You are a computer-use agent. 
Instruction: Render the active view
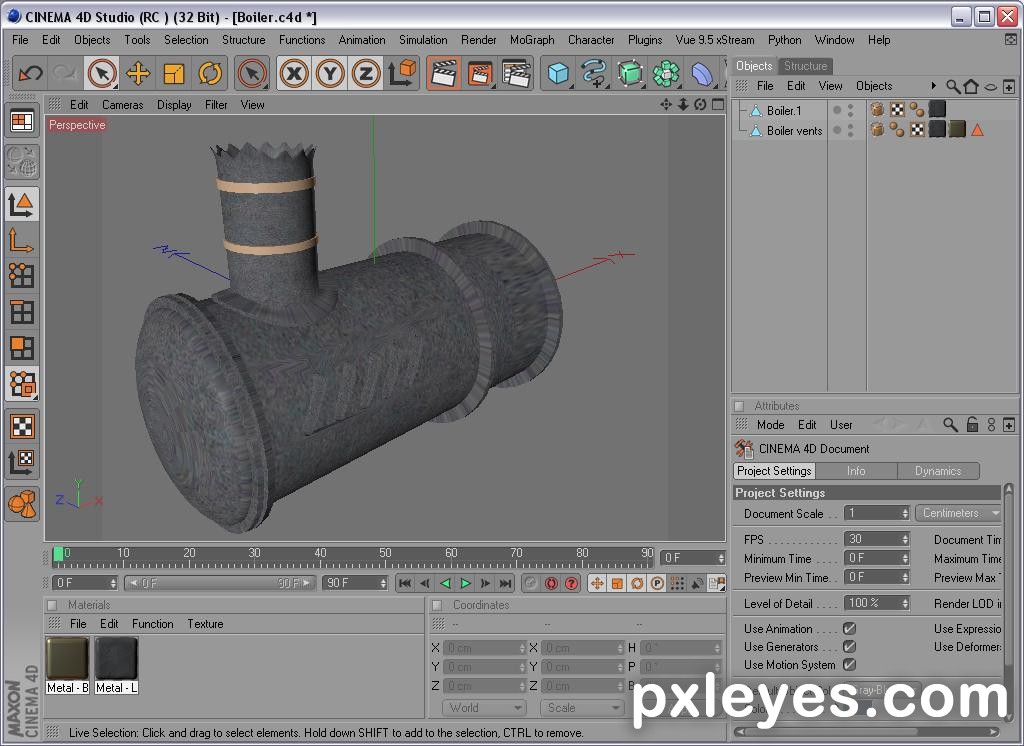click(x=444, y=73)
